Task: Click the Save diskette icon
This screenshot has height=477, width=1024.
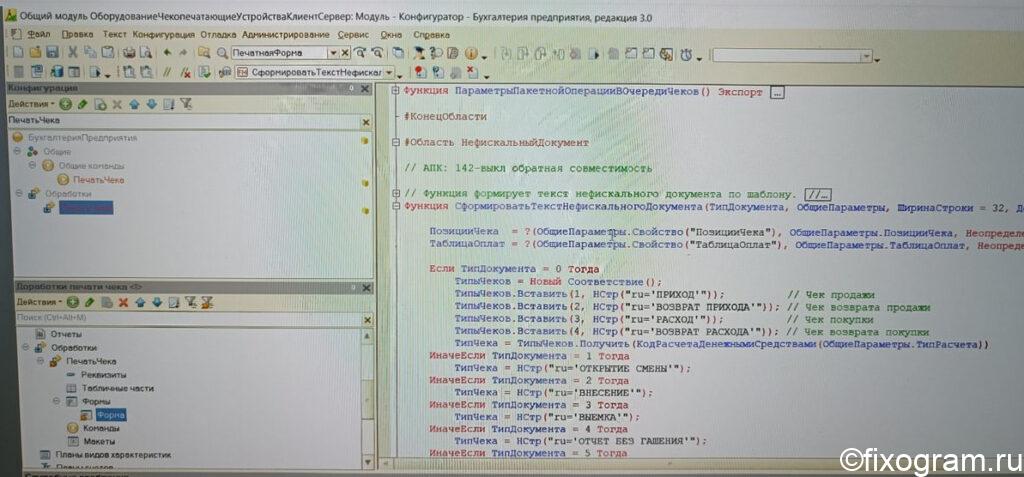Action: coord(52,53)
